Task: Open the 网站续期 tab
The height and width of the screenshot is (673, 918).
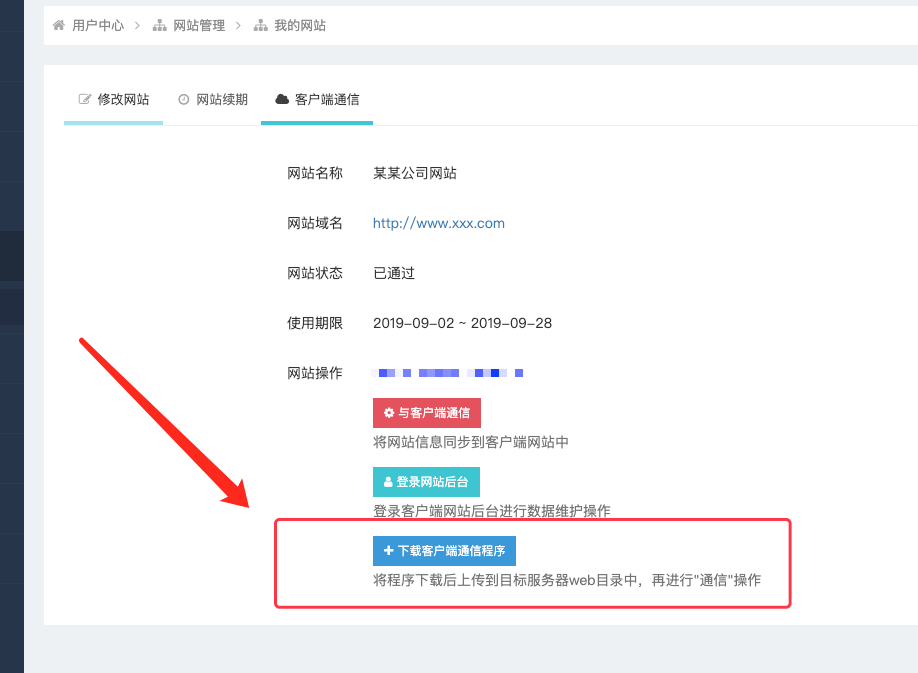Action: click(x=213, y=99)
